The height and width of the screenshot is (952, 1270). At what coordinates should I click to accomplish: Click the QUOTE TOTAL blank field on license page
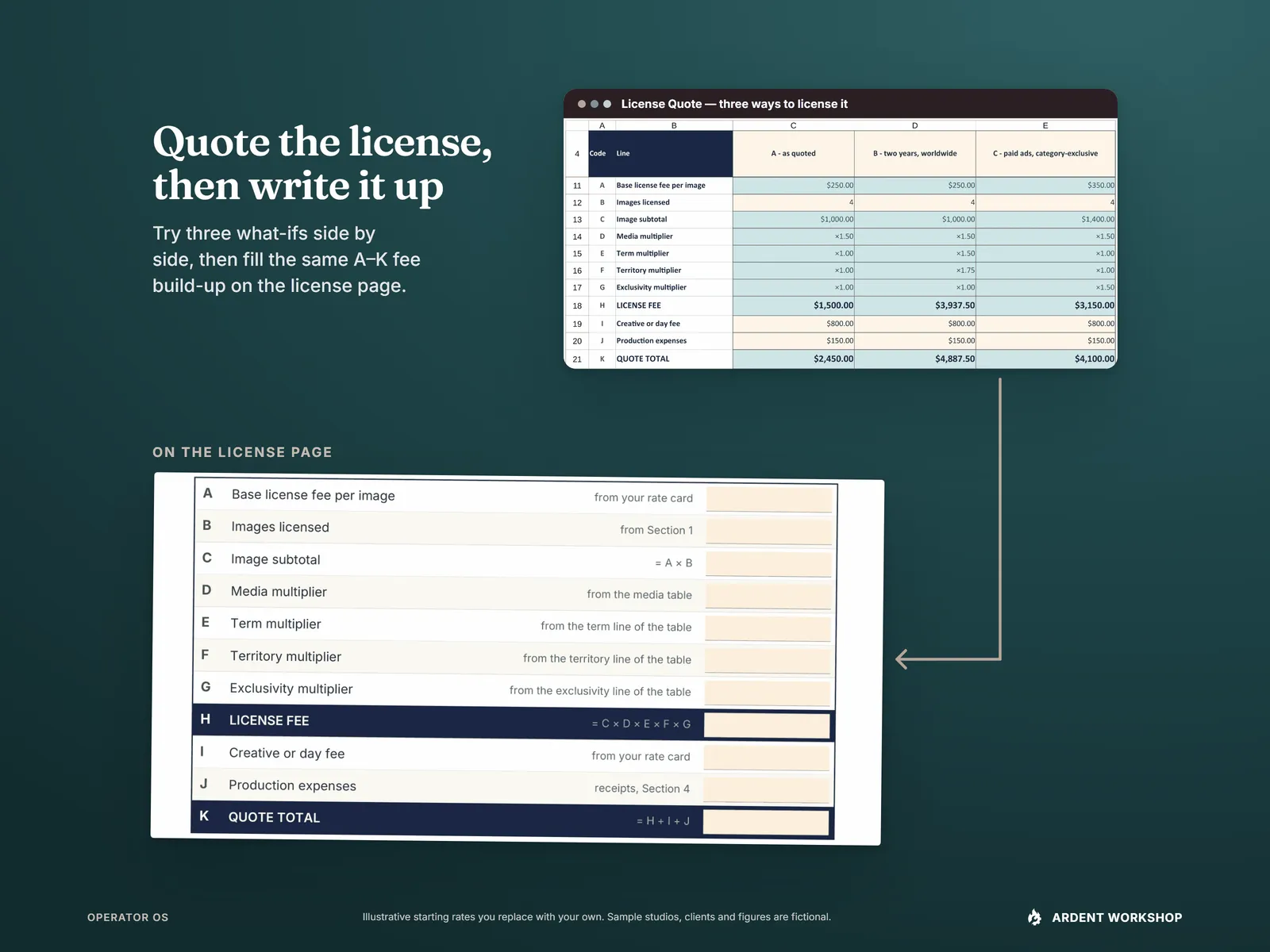click(x=766, y=822)
